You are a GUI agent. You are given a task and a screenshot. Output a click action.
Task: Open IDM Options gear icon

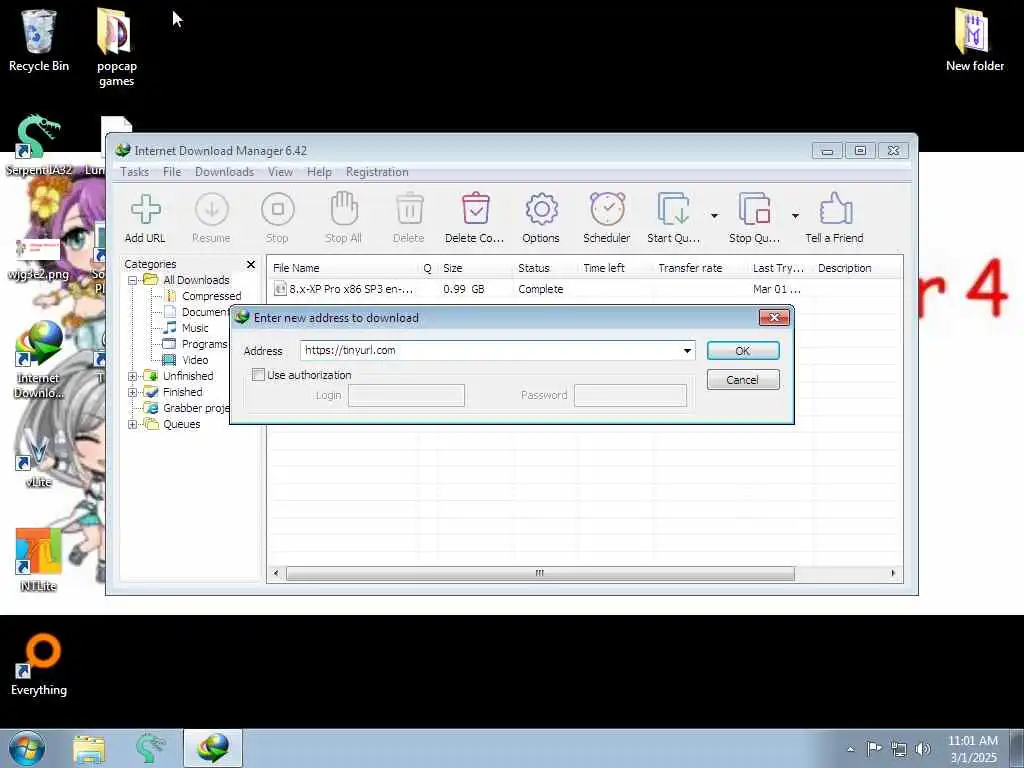click(x=541, y=210)
